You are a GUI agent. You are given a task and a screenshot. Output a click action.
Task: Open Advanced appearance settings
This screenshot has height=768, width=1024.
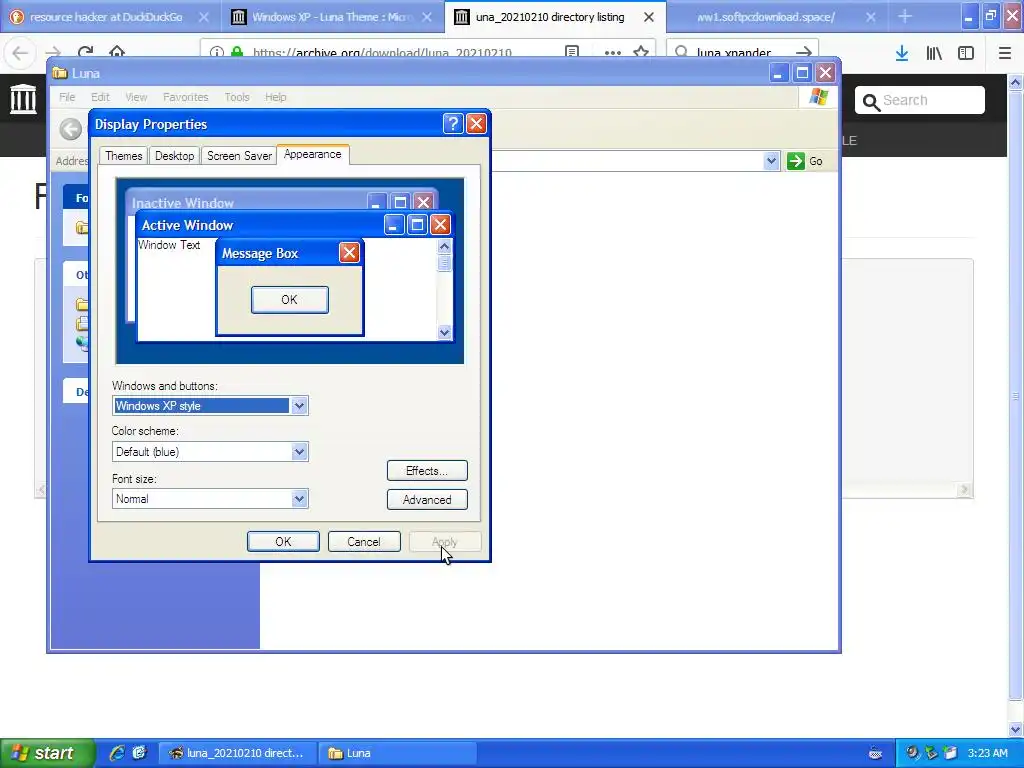pyautogui.click(x=426, y=500)
